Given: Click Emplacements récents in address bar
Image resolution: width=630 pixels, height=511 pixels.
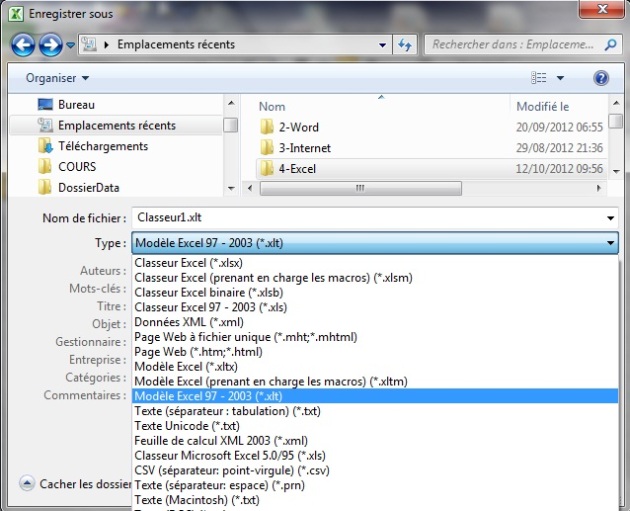Looking at the screenshot, I should (x=176, y=45).
